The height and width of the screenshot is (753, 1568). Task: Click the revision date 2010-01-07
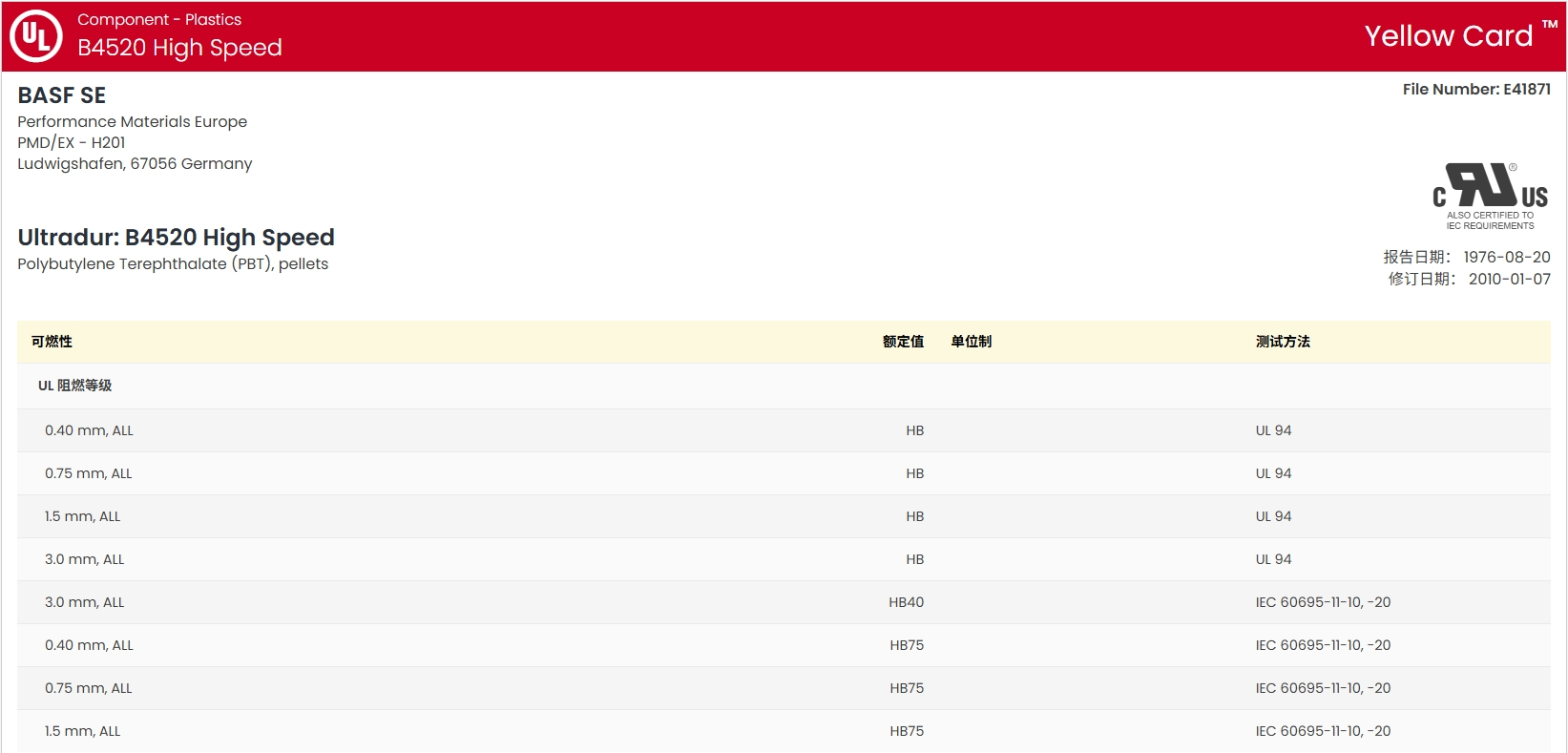click(1510, 279)
